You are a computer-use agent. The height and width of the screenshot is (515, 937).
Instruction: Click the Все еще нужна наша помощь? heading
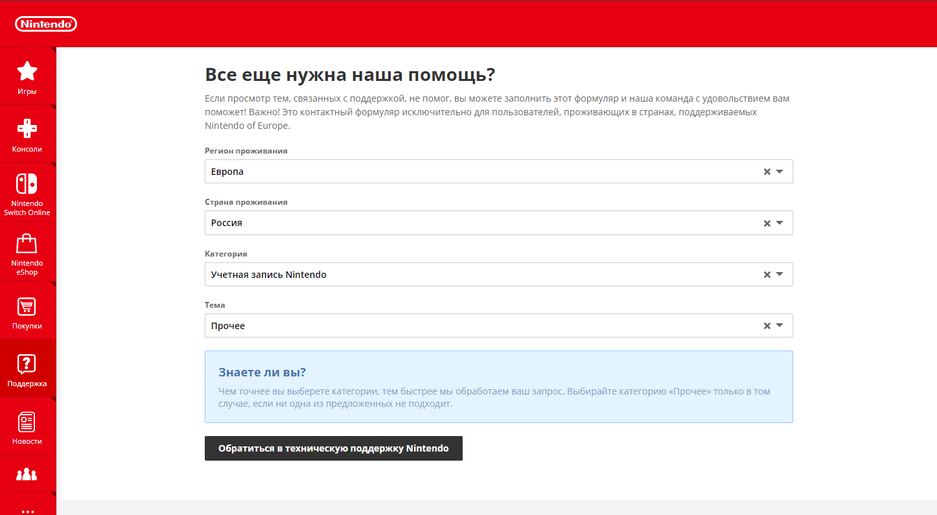pos(350,75)
